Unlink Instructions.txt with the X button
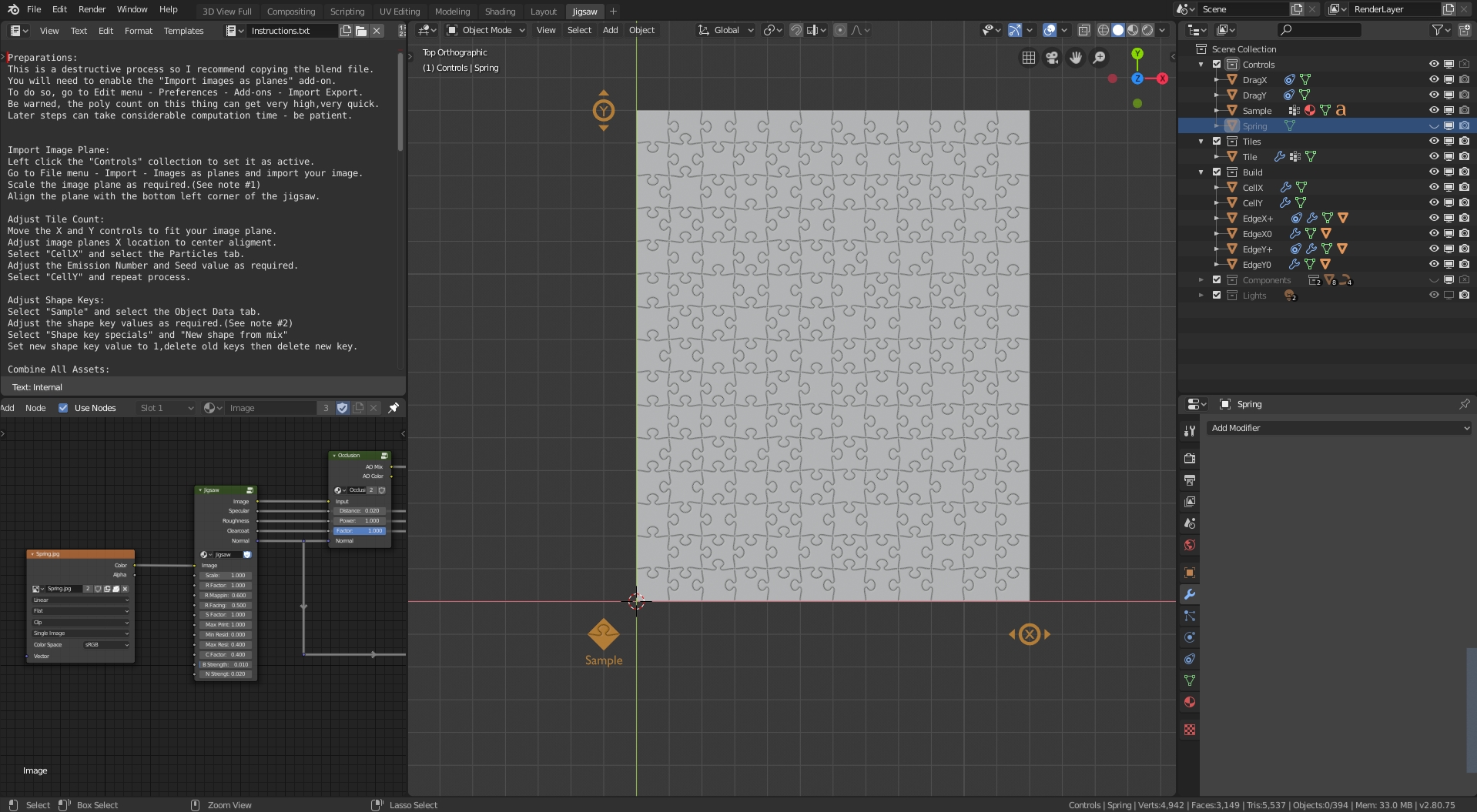 tap(377, 31)
